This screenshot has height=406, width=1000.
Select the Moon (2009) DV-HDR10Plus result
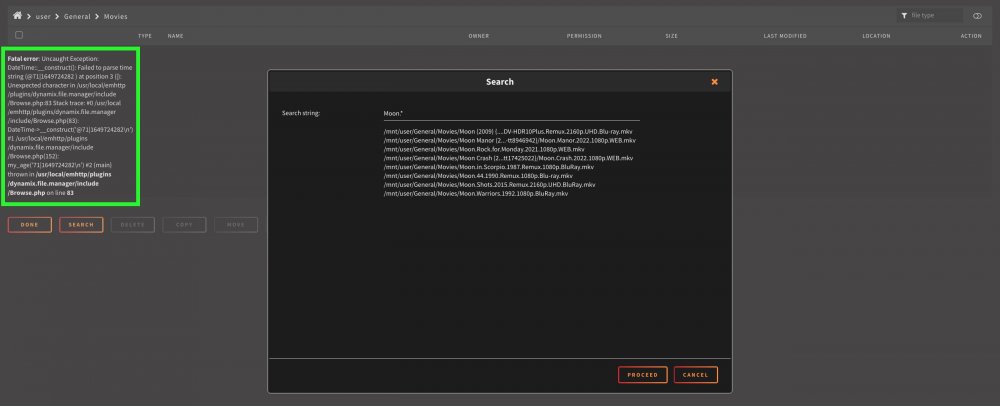[x=508, y=131]
